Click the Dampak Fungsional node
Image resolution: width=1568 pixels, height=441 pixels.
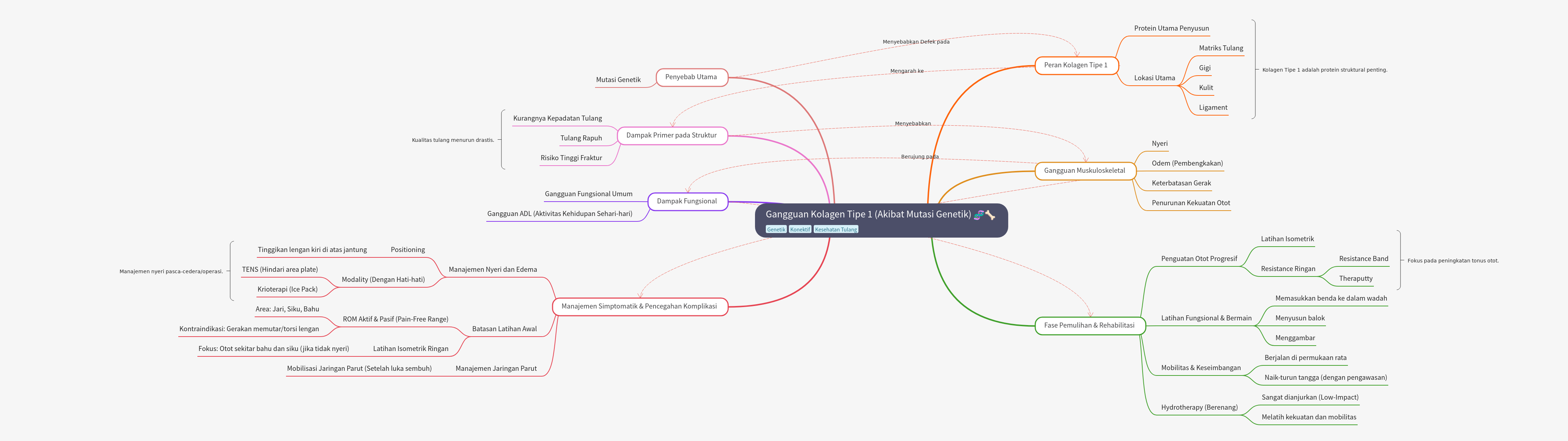coord(687,201)
